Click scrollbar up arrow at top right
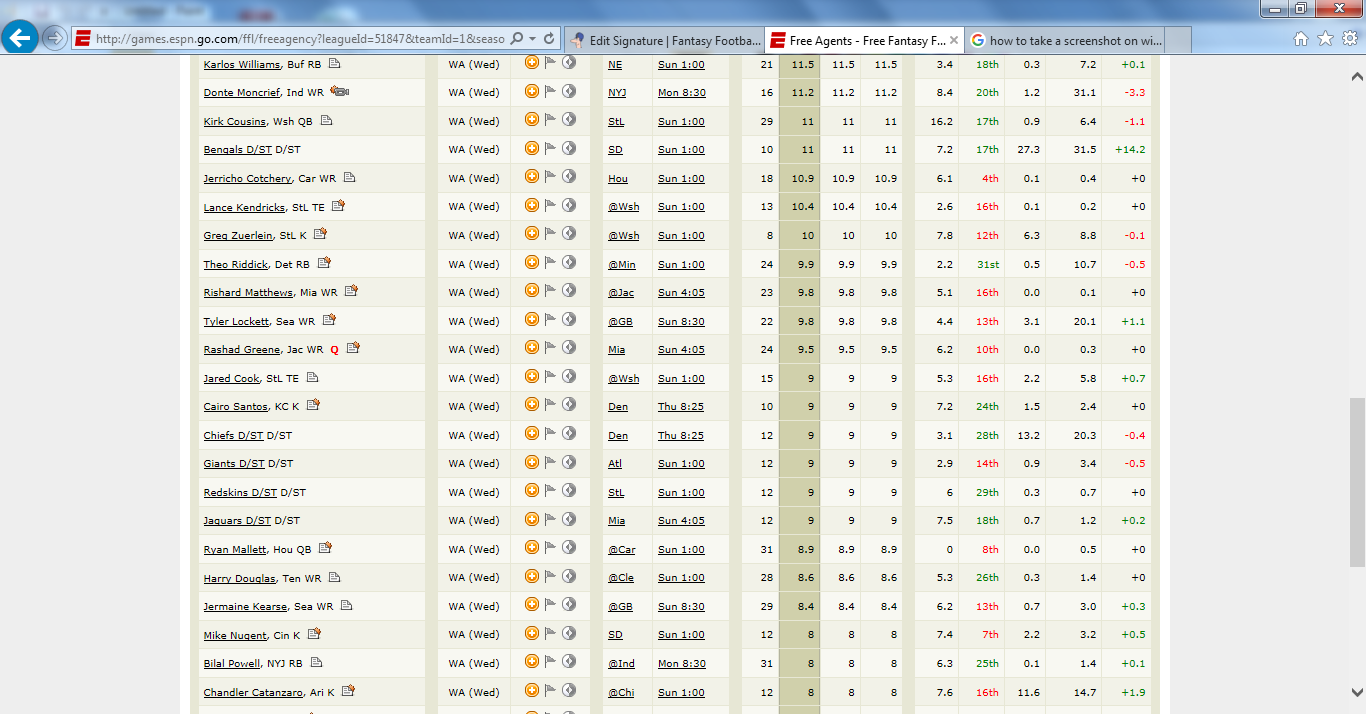This screenshot has width=1366, height=714. pos(1357,76)
